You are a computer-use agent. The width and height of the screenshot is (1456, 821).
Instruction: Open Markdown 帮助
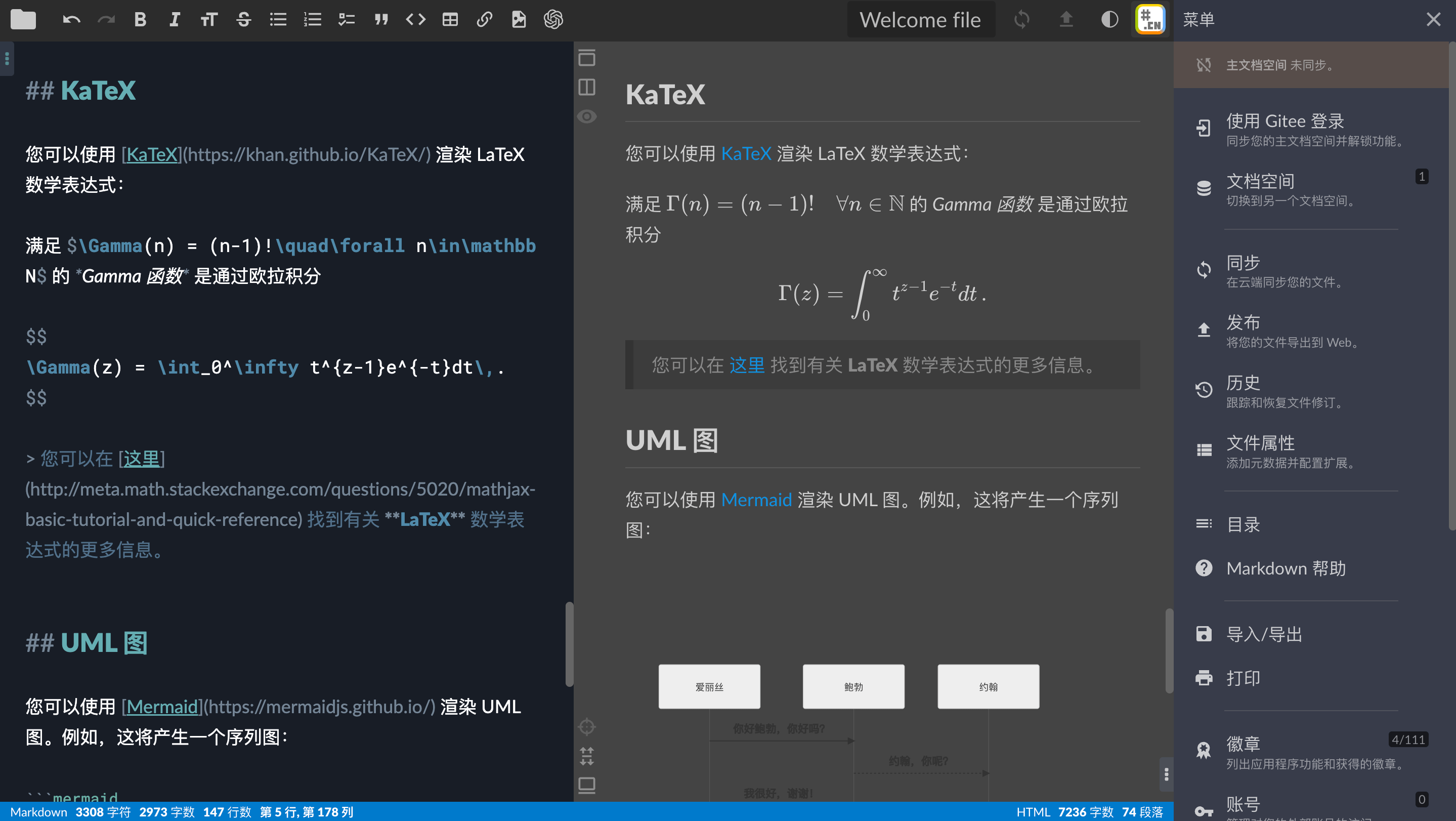[x=1311, y=568]
